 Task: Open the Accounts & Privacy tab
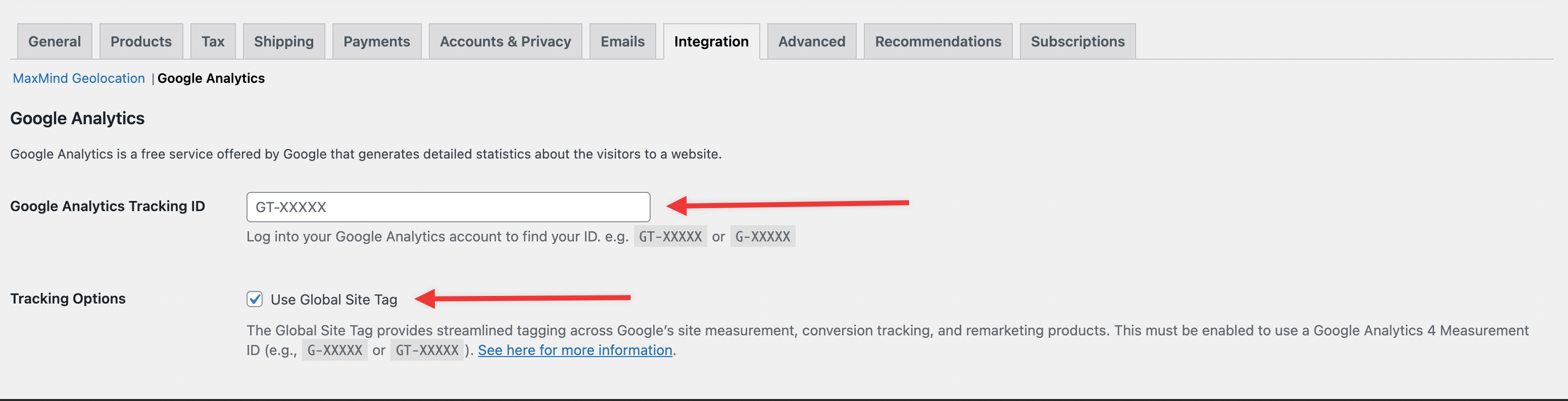[x=505, y=41]
